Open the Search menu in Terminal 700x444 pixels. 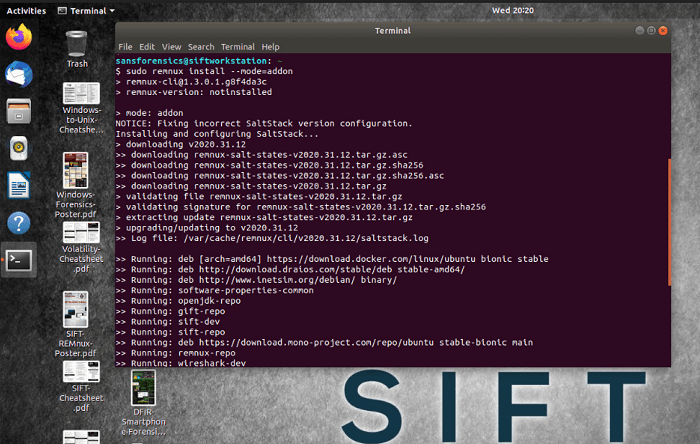(201, 47)
